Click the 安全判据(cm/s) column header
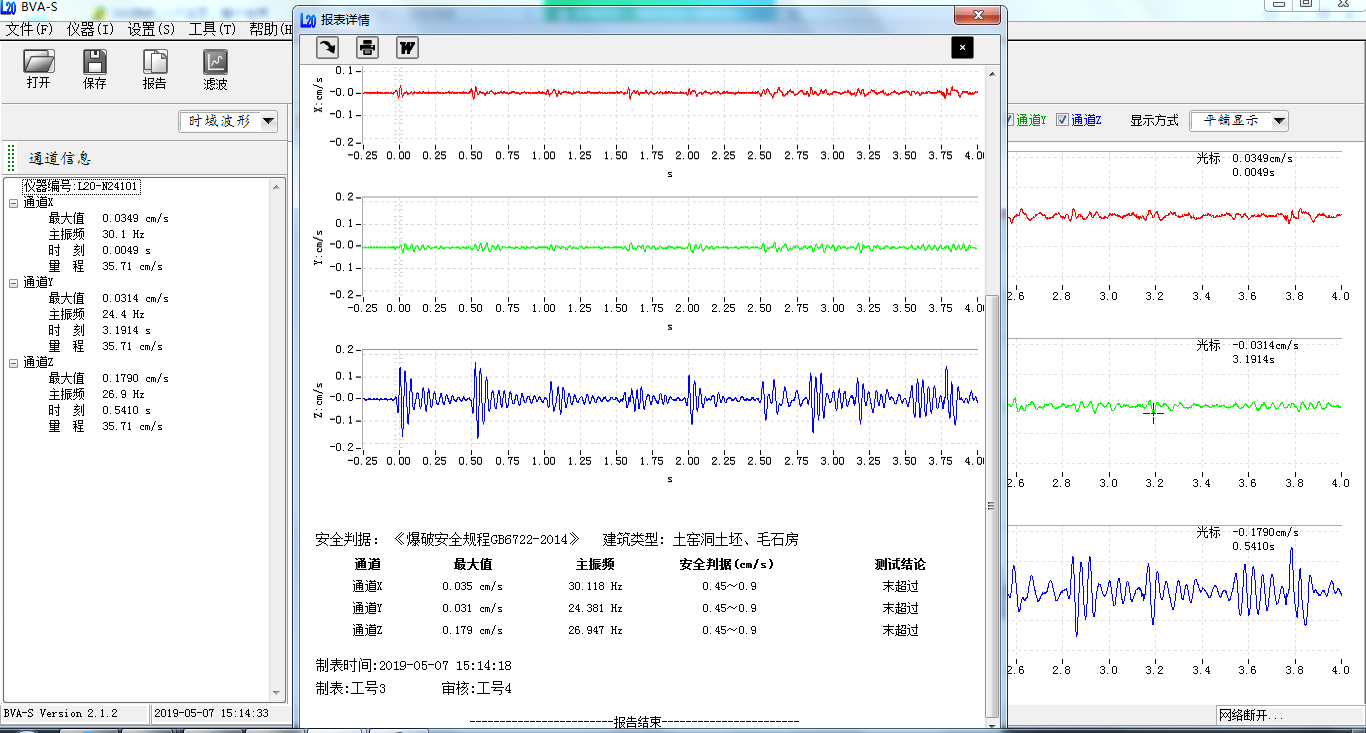The image size is (1366, 733). tap(726, 564)
